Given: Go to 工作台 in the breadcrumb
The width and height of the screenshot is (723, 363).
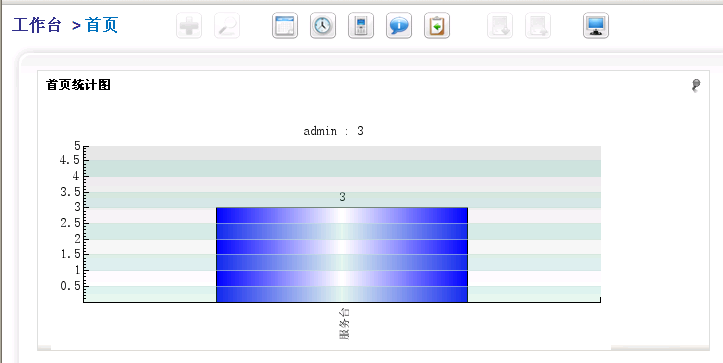Looking at the screenshot, I should point(36,25).
